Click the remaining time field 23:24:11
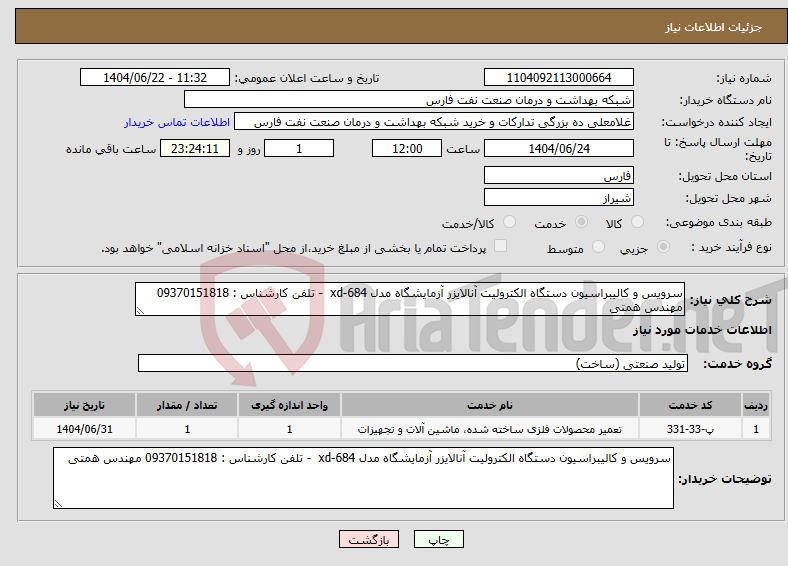This screenshot has width=788, height=566. pyautogui.click(x=195, y=148)
